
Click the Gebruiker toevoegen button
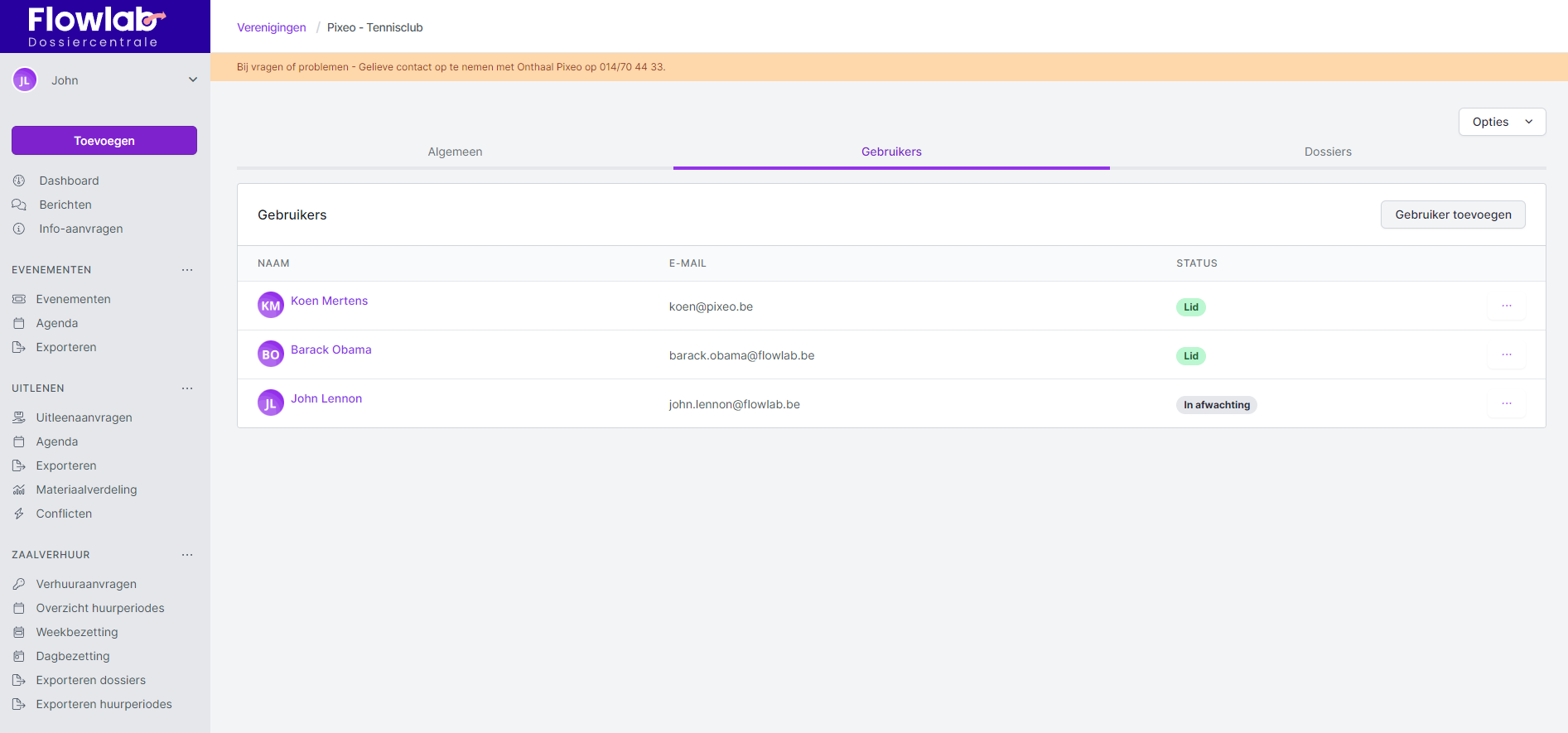(x=1452, y=215)
